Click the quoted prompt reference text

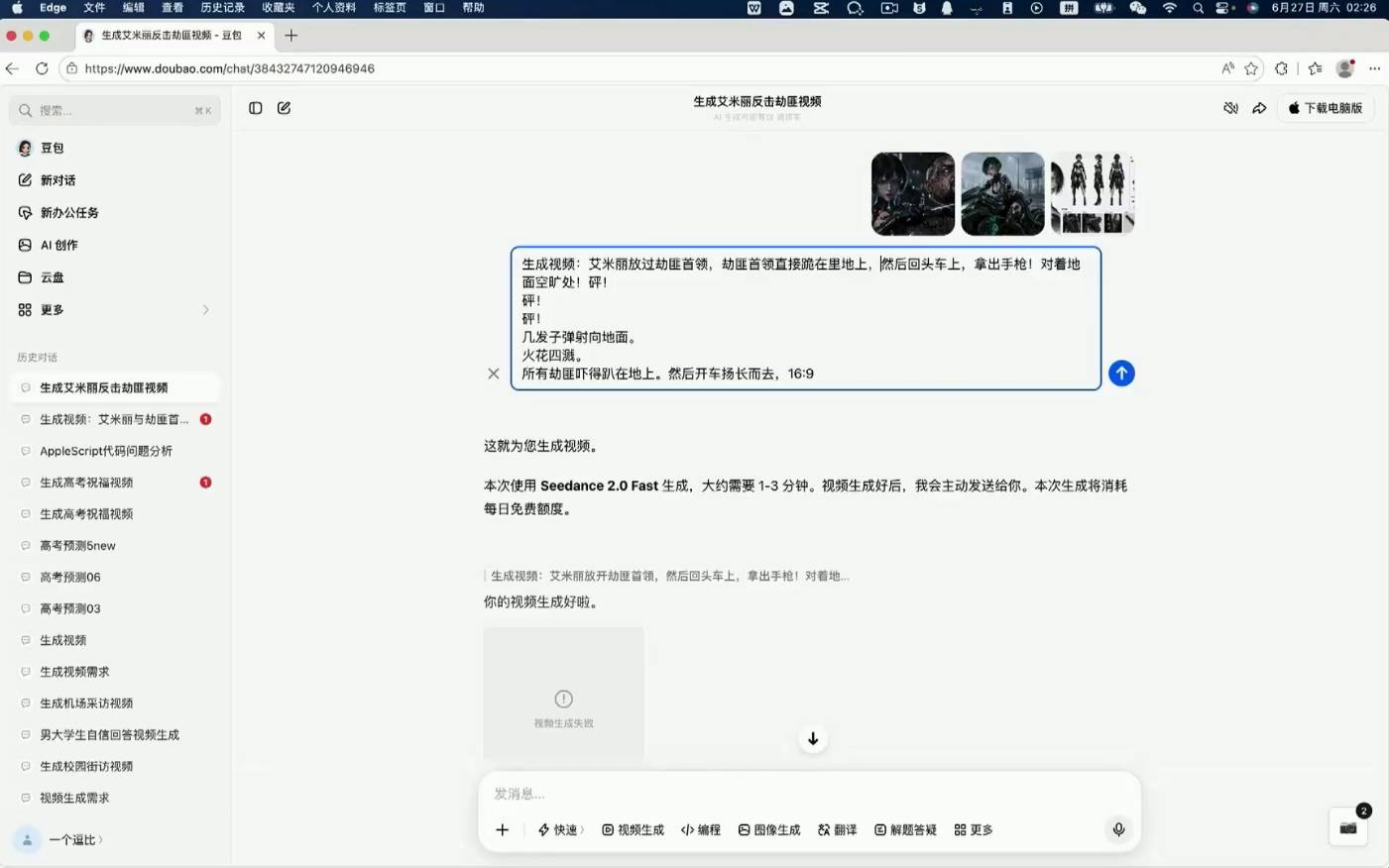(x=670, y=576)
